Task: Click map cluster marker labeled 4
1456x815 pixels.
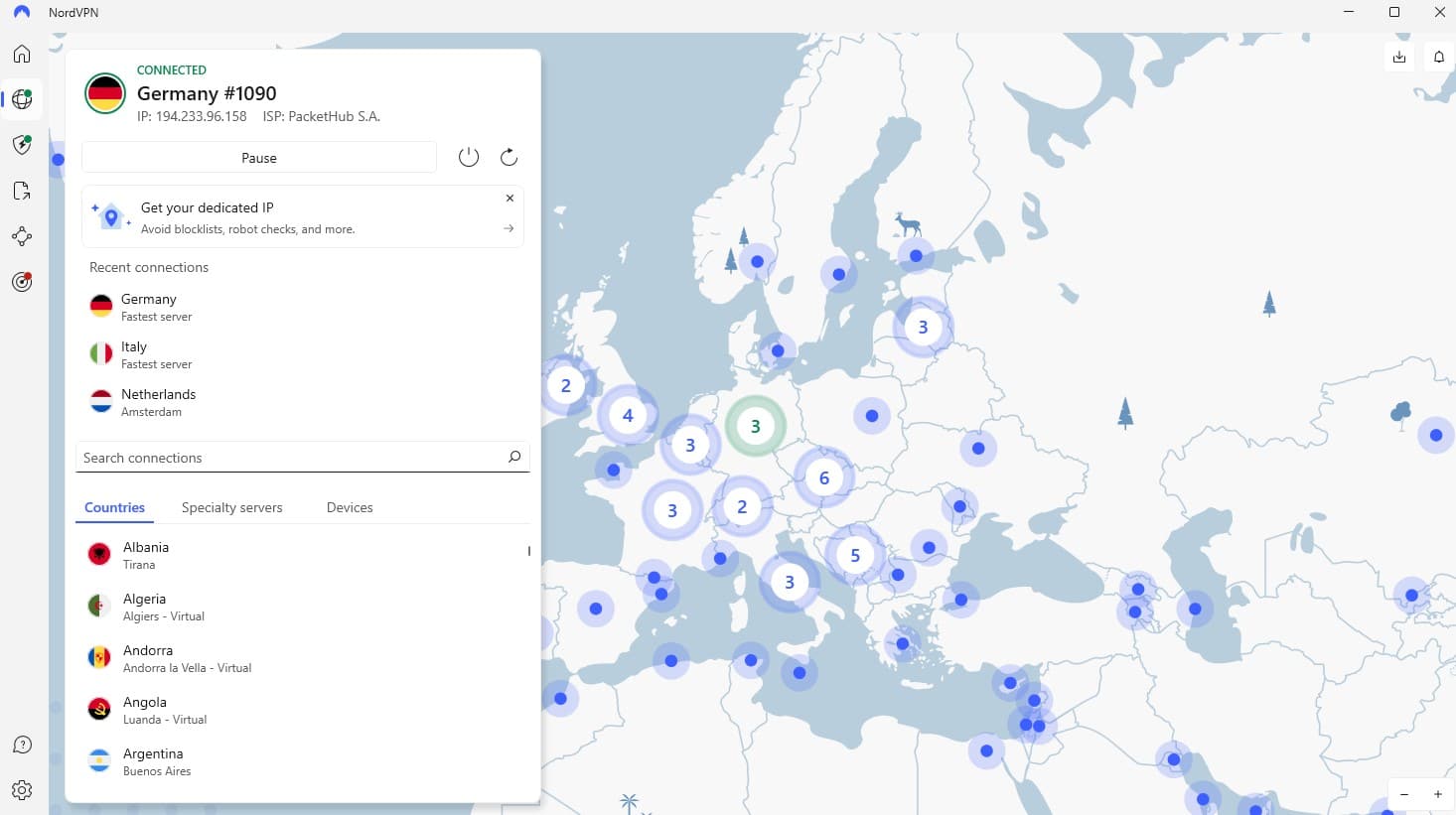Action: [628, 415]
